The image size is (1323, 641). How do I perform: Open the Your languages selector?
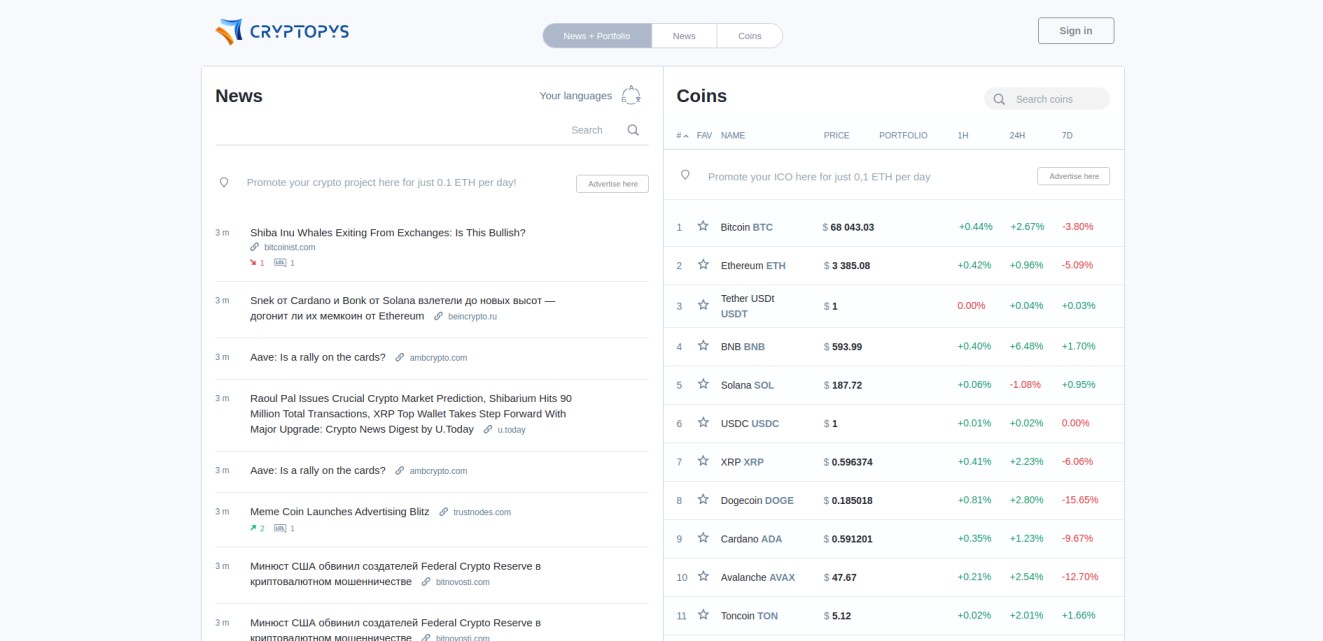coord(576,95)
